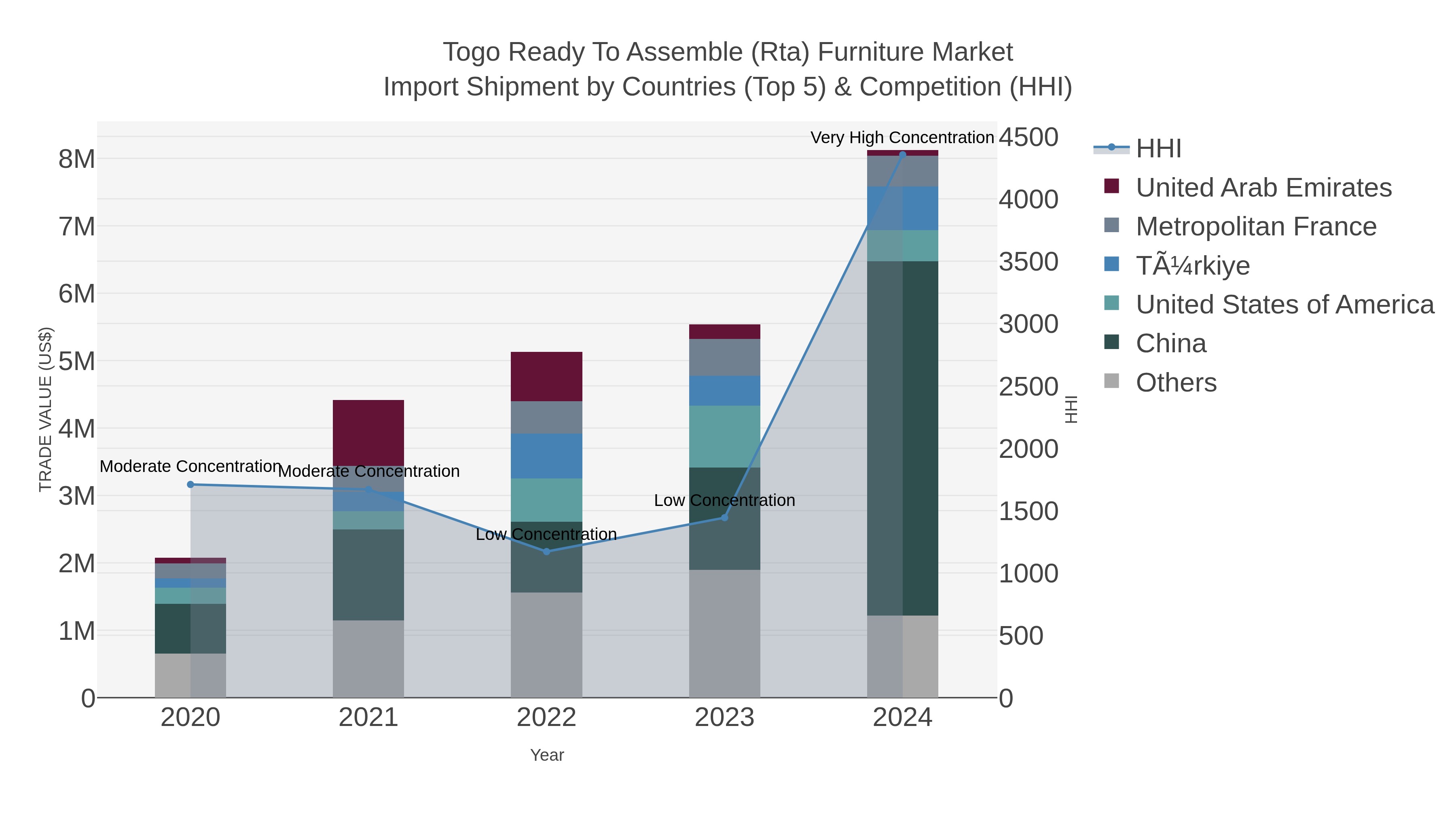Screen dimensions: 1456x819
Task: Click the 2500 HHI axis tick
Action: coord(1029,387)
